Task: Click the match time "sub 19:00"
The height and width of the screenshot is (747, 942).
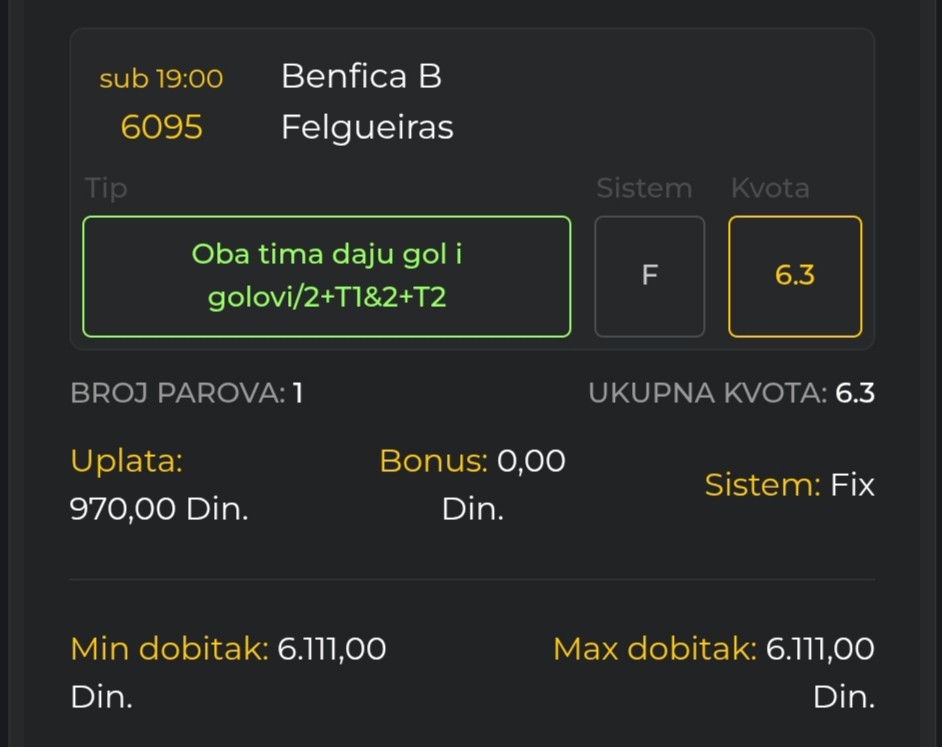Action: 161,78
